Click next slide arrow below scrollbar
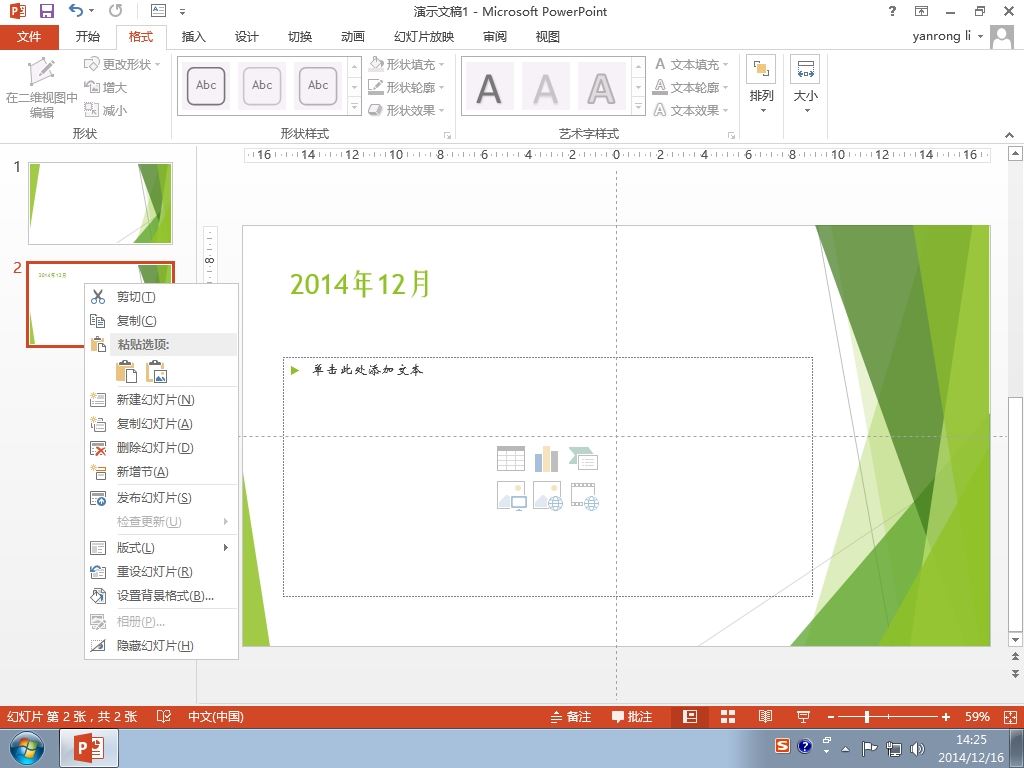This screenshot has height=768, width=1024. 1015,673
